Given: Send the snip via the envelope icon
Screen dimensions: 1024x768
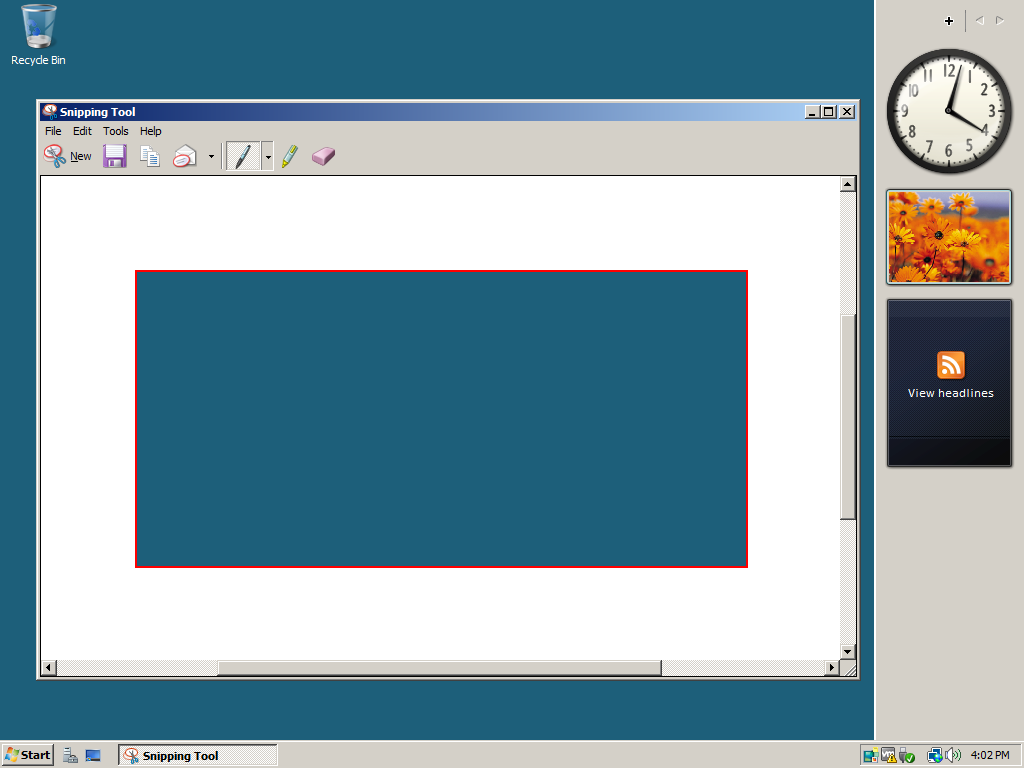Looking at the screenshot, I should tap(185, 156).
